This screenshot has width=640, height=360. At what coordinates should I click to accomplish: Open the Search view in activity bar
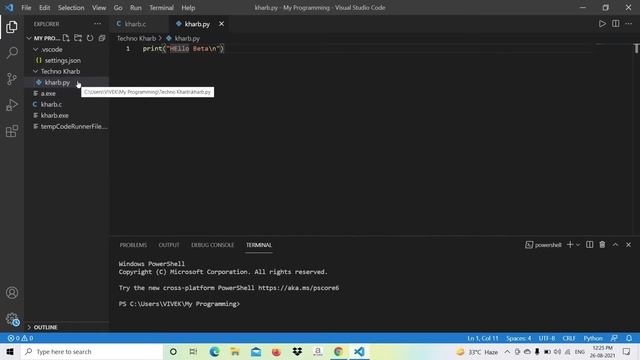tap(12, 52)
